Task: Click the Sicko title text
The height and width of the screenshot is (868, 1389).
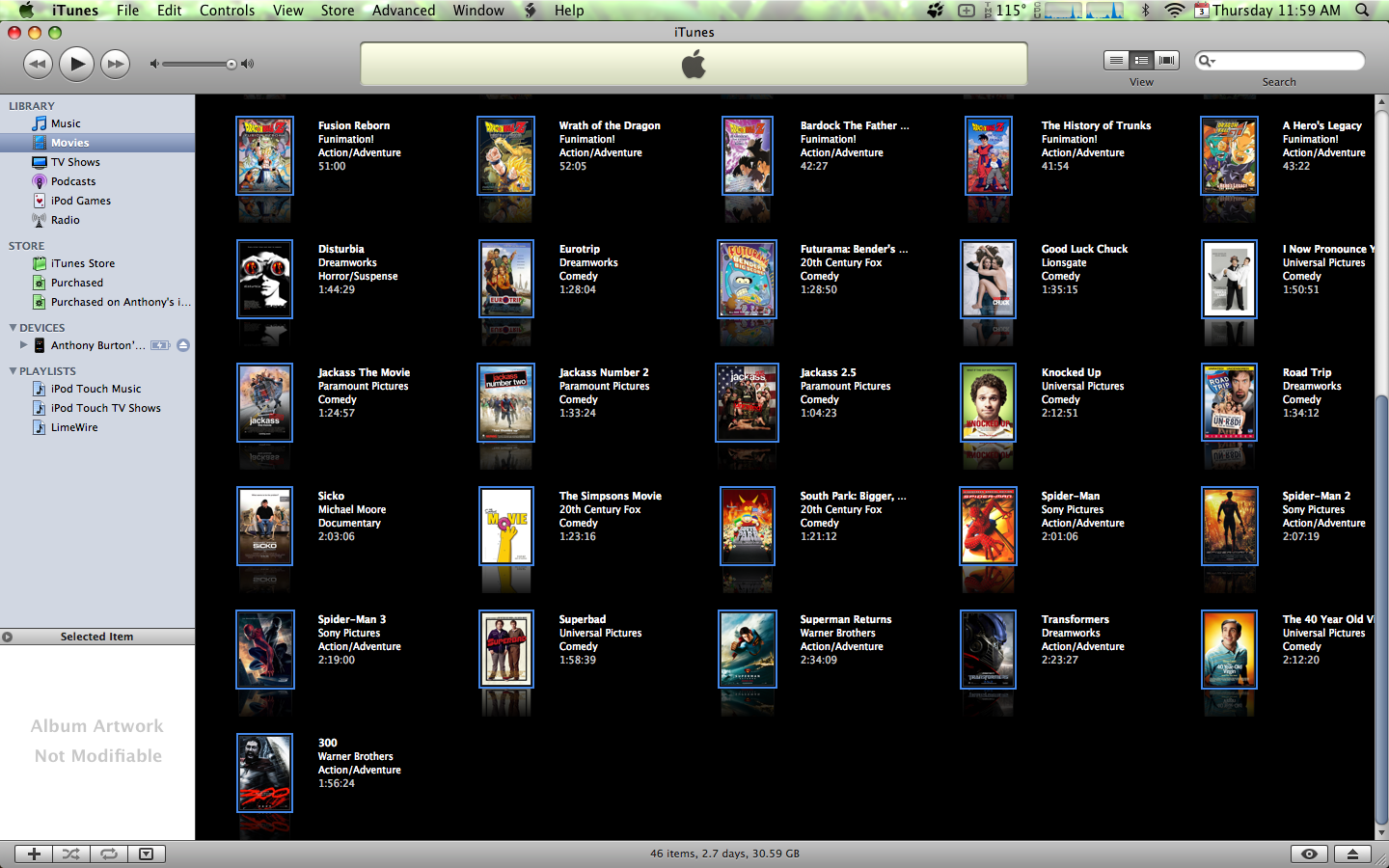Action: (x=331, y=496)
